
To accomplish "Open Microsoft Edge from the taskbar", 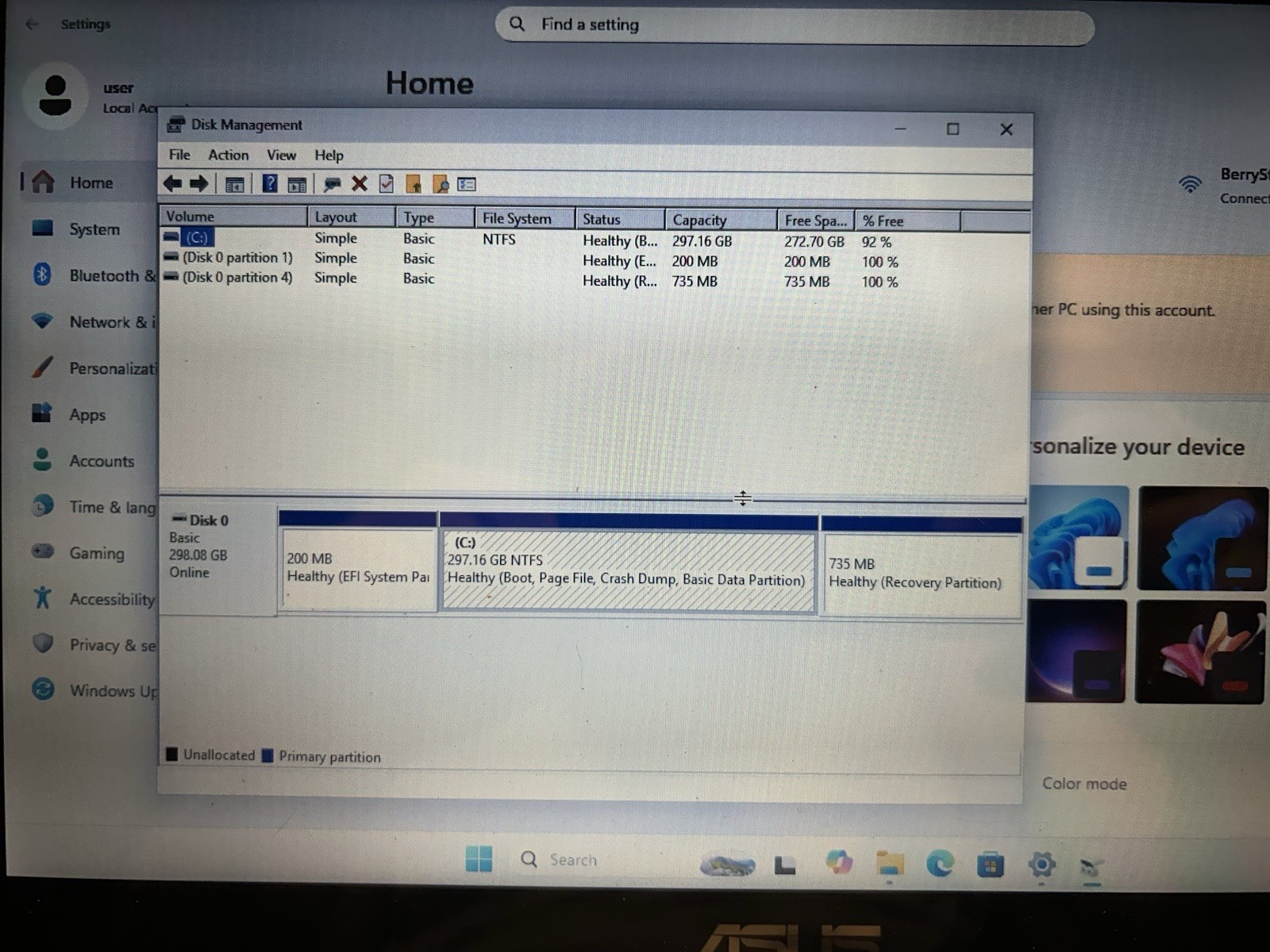I will (x=940, y=863).
